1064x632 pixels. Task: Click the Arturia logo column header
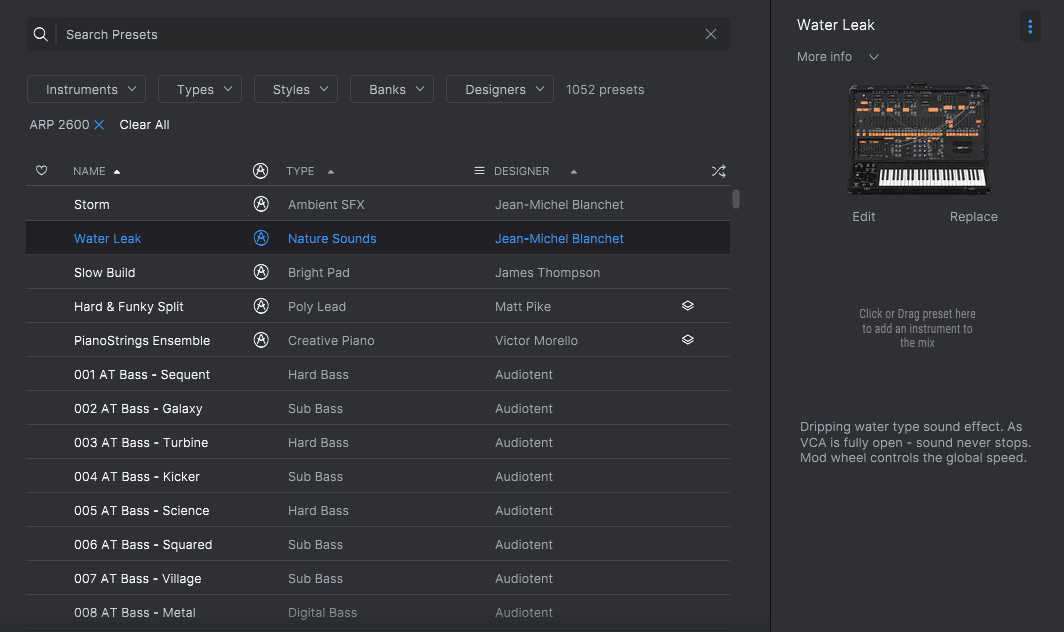pos(261,171)
